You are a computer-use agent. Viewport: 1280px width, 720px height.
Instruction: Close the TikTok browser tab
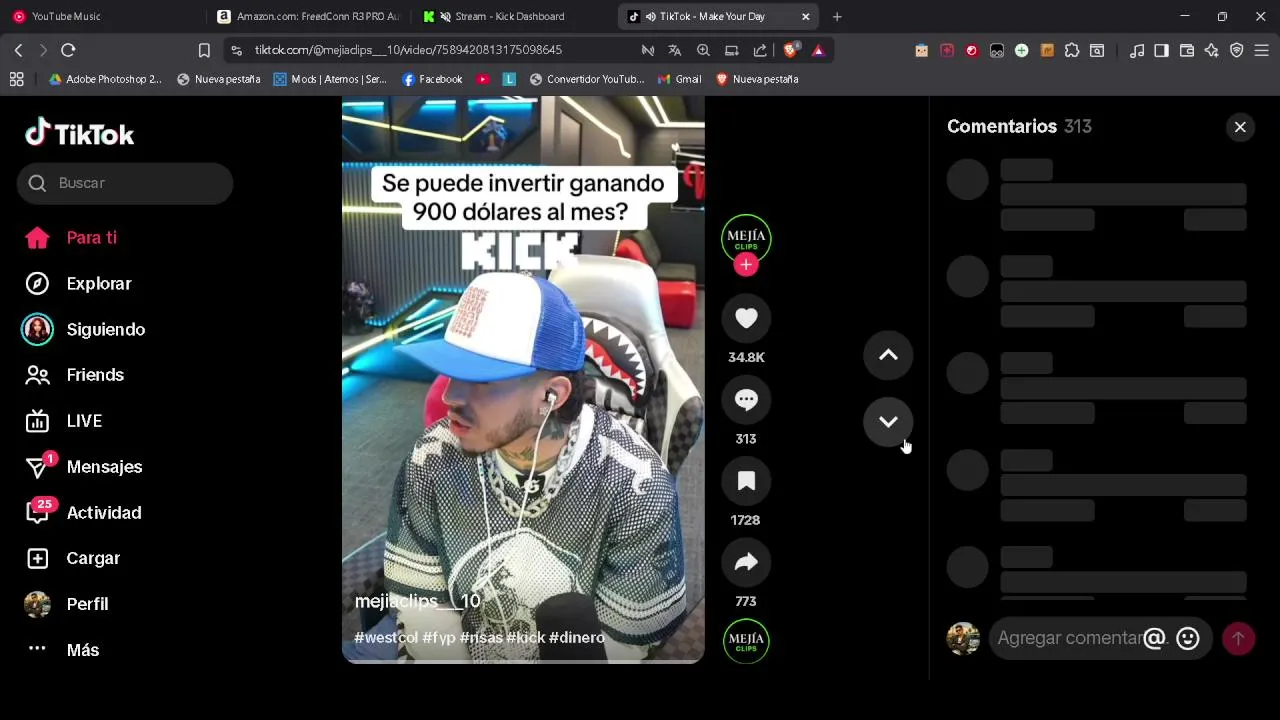tap(805, 16)
